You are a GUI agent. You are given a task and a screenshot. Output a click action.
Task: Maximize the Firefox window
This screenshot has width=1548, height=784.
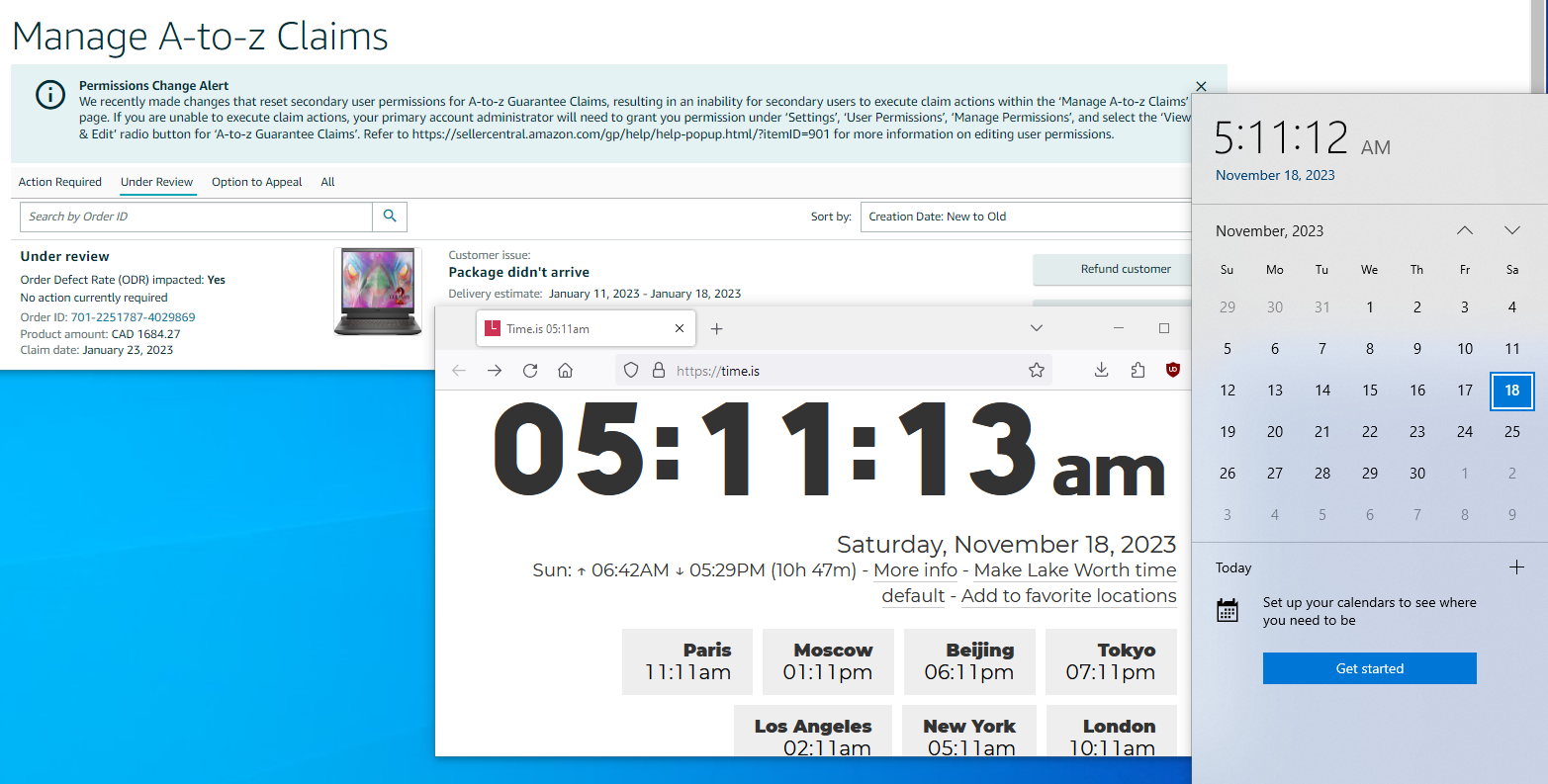1164,328
